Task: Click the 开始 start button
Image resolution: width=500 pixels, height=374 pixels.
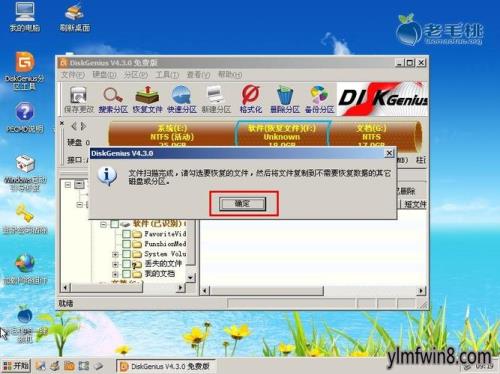Action: coord(16,366)
